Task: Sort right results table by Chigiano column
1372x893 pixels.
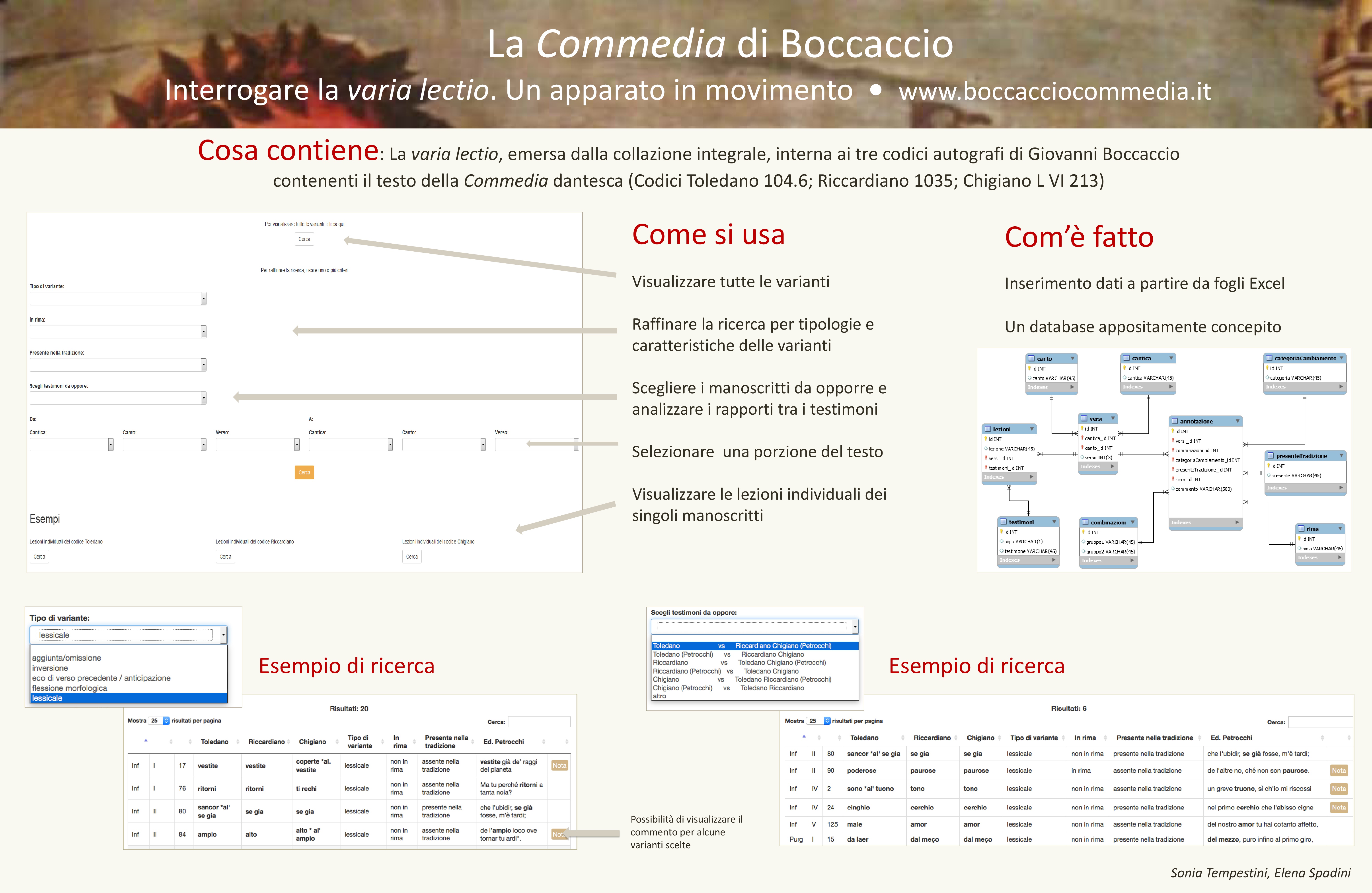Action: (980, 738)
